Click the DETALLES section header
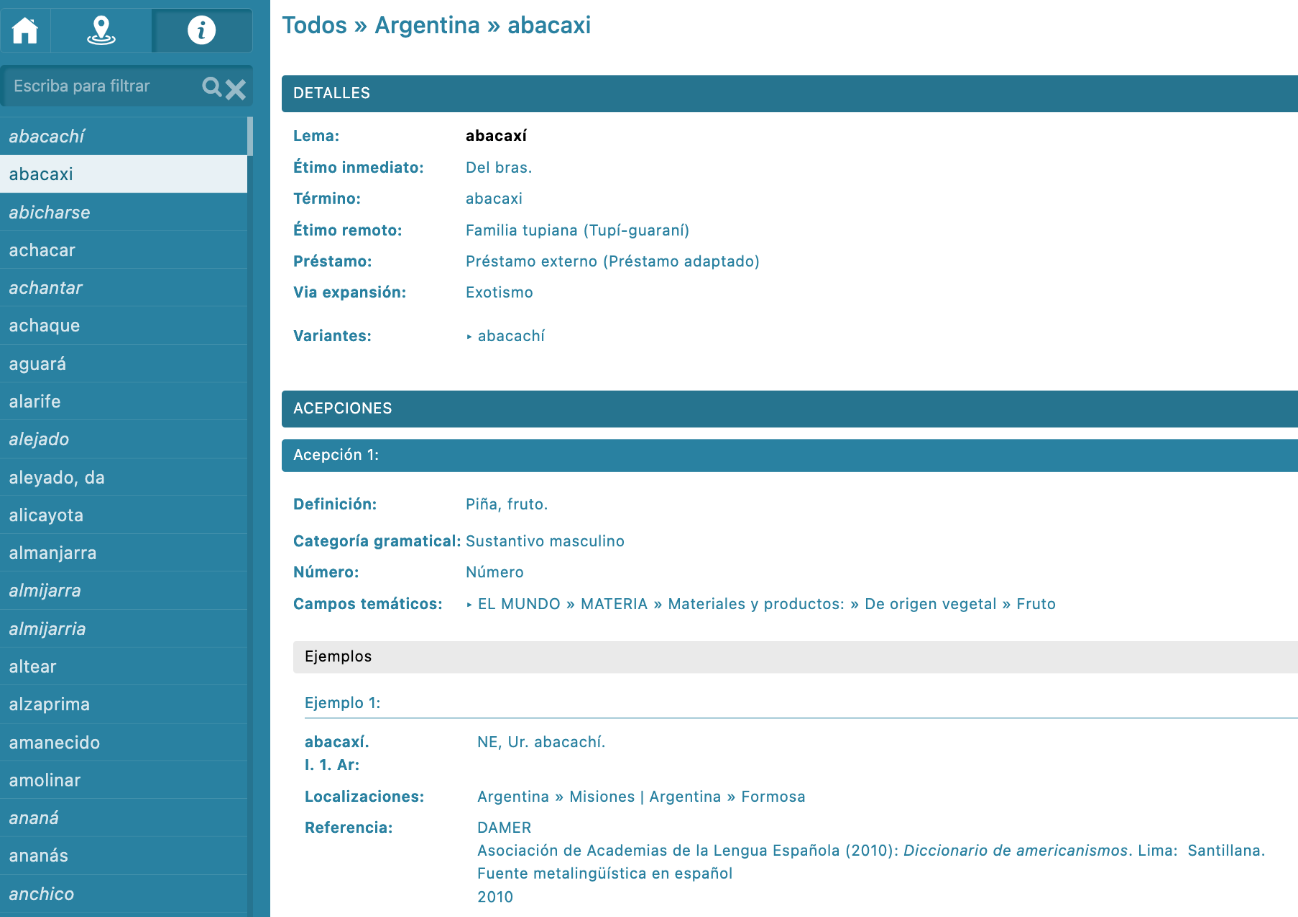Screen dimensions: 1298x917 click(x=789, y=93)
